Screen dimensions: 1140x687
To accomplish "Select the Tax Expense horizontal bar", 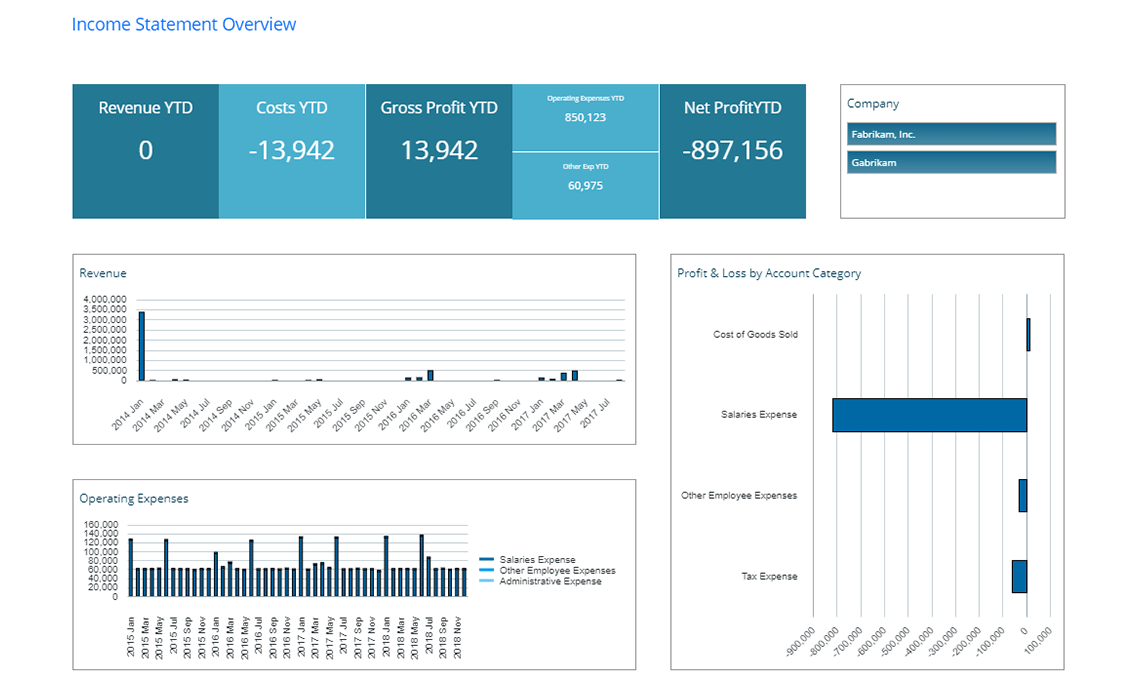I will [1019, 576].
